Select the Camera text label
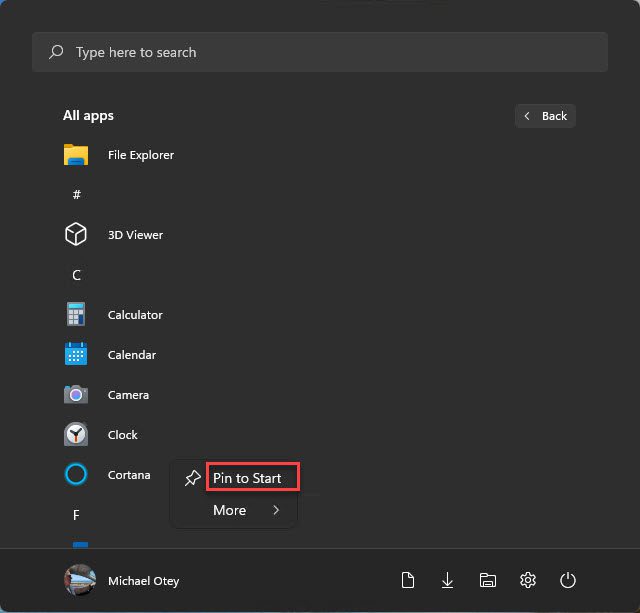This screenshot has height=613, width=640. click(128, 395)
